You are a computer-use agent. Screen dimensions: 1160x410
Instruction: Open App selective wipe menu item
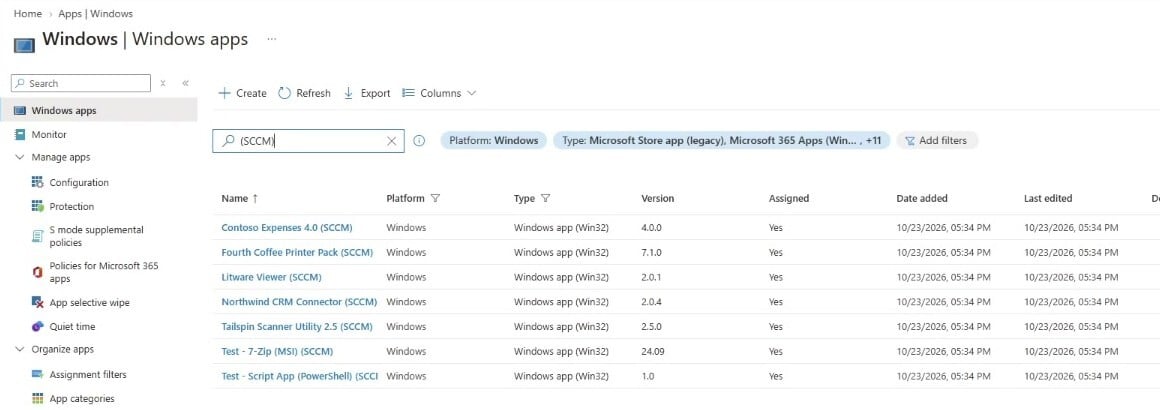(90, 303)
